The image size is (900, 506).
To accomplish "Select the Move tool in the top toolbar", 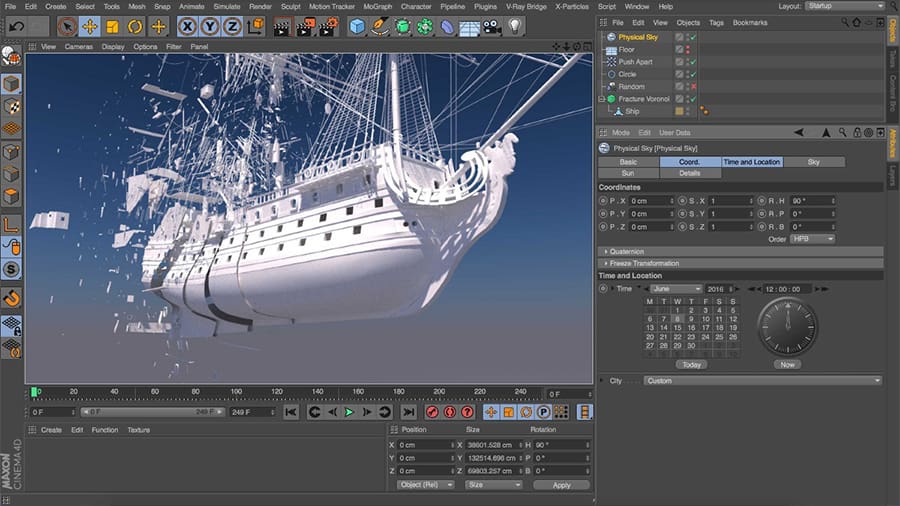I will 90,26.
